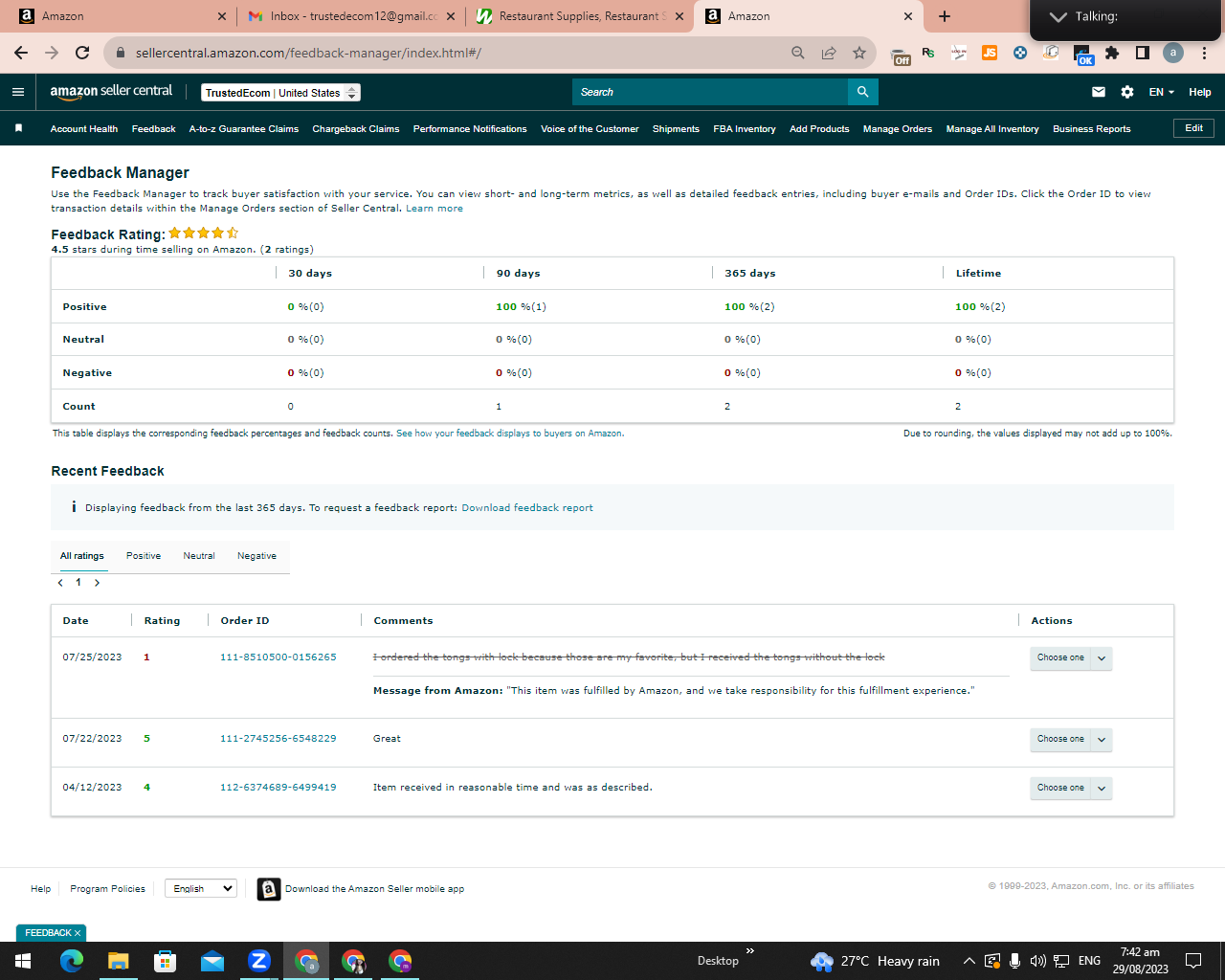This screenshot has height=980, width=1225.
Task: Open the Seller Central hamburger menu
Action: [x=18, y=92]
